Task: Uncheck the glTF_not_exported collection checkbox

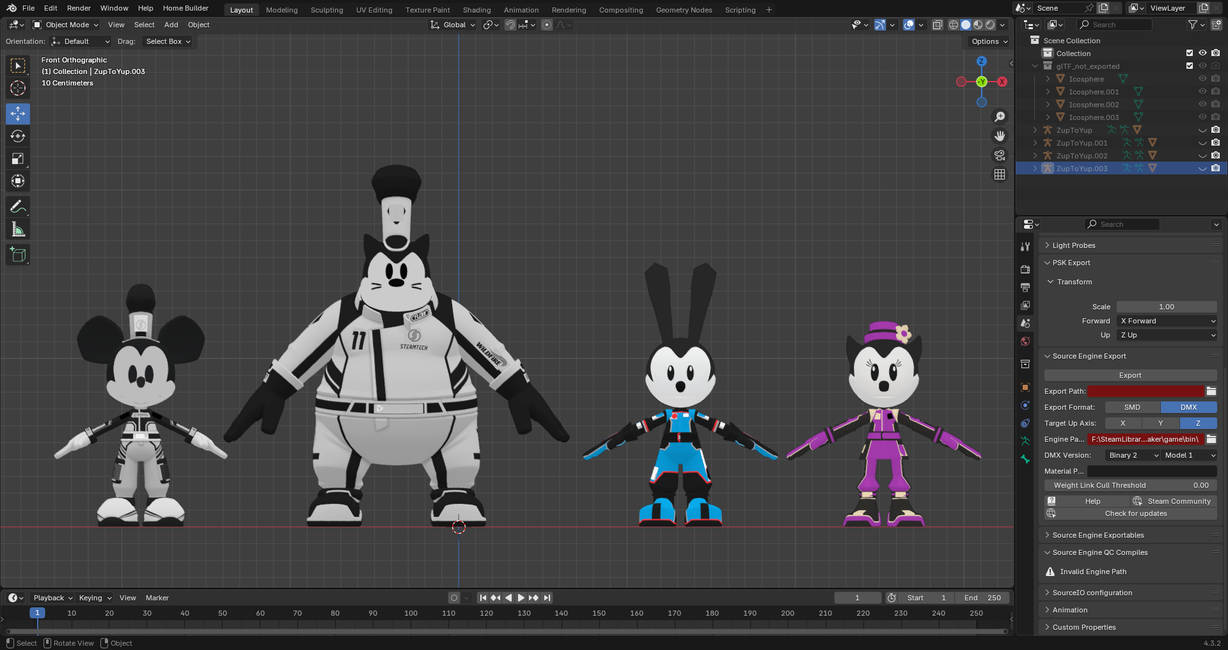Action: coord(1189,66)
